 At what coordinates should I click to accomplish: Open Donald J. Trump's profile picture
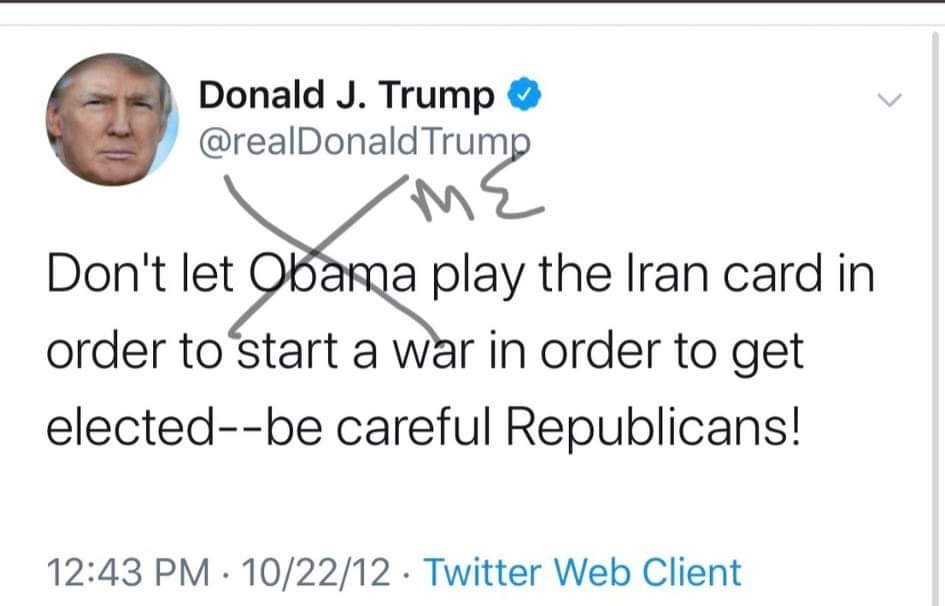click(x=112, y=119)
